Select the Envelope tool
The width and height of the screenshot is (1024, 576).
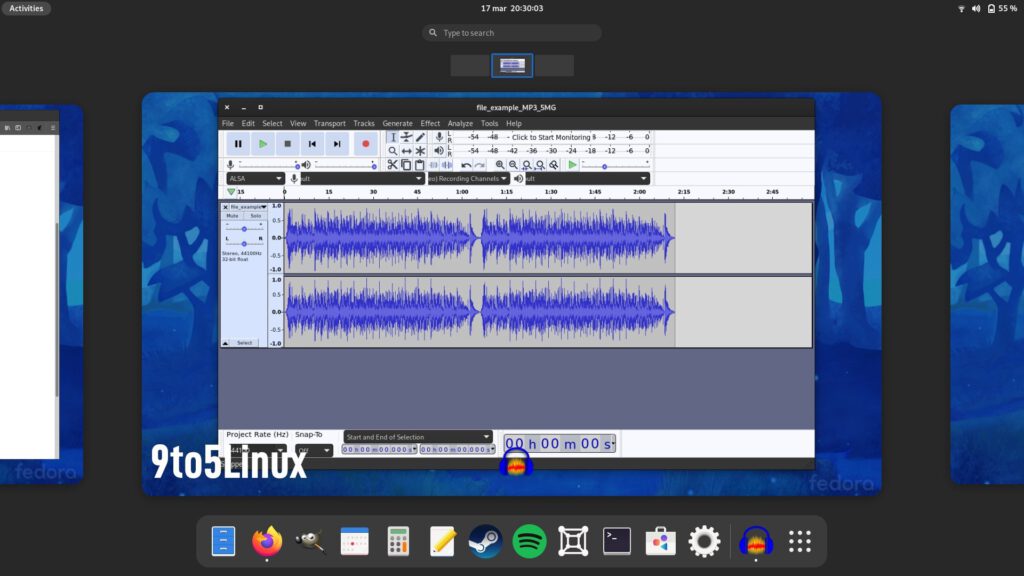tap(406, 137)
